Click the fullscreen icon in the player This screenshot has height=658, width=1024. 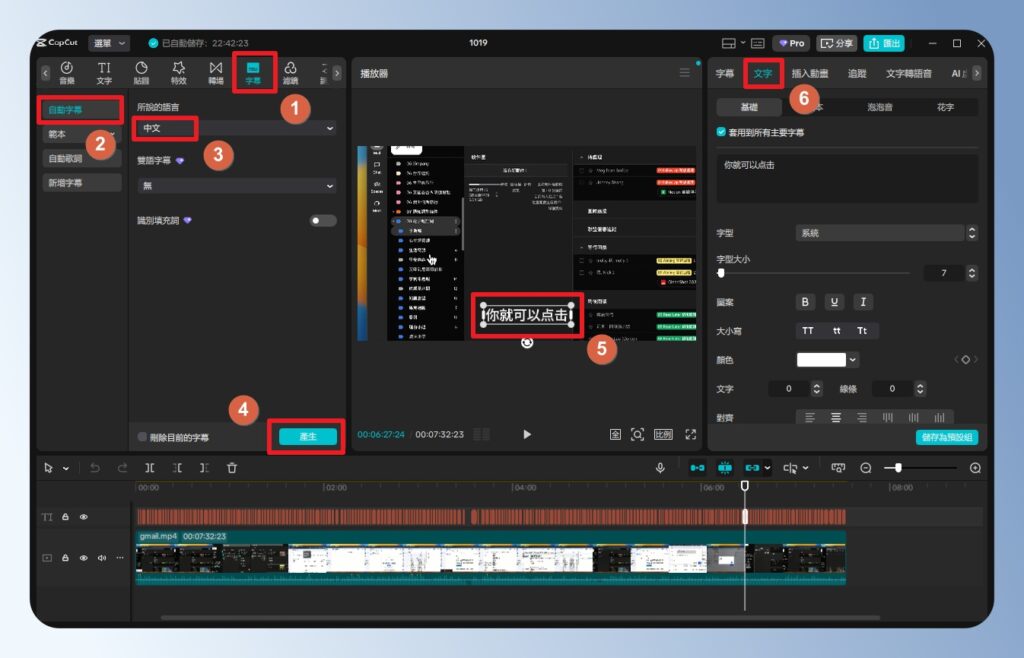(690, 435)
